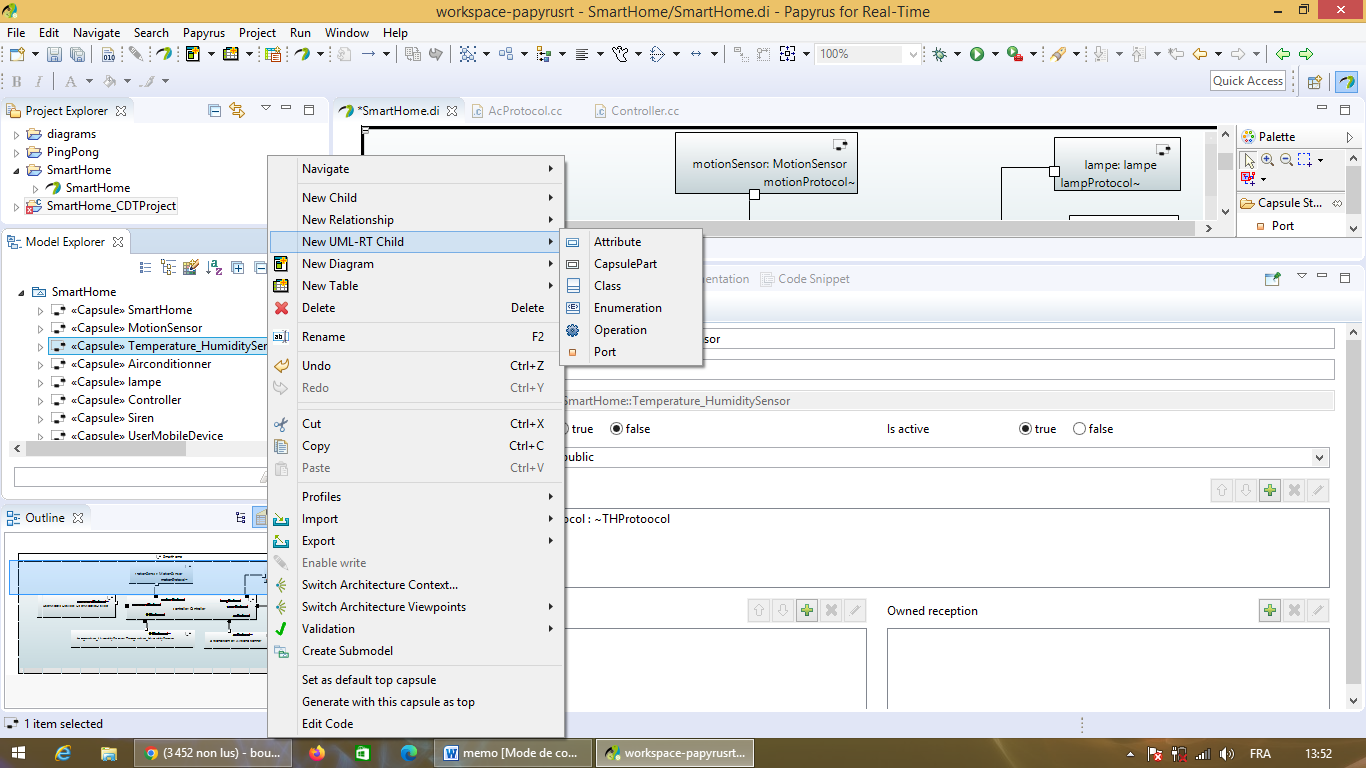Click the Bold formatting icon
The height and width of the screenshot is (768, 1366).
click(x=17, y=82)
